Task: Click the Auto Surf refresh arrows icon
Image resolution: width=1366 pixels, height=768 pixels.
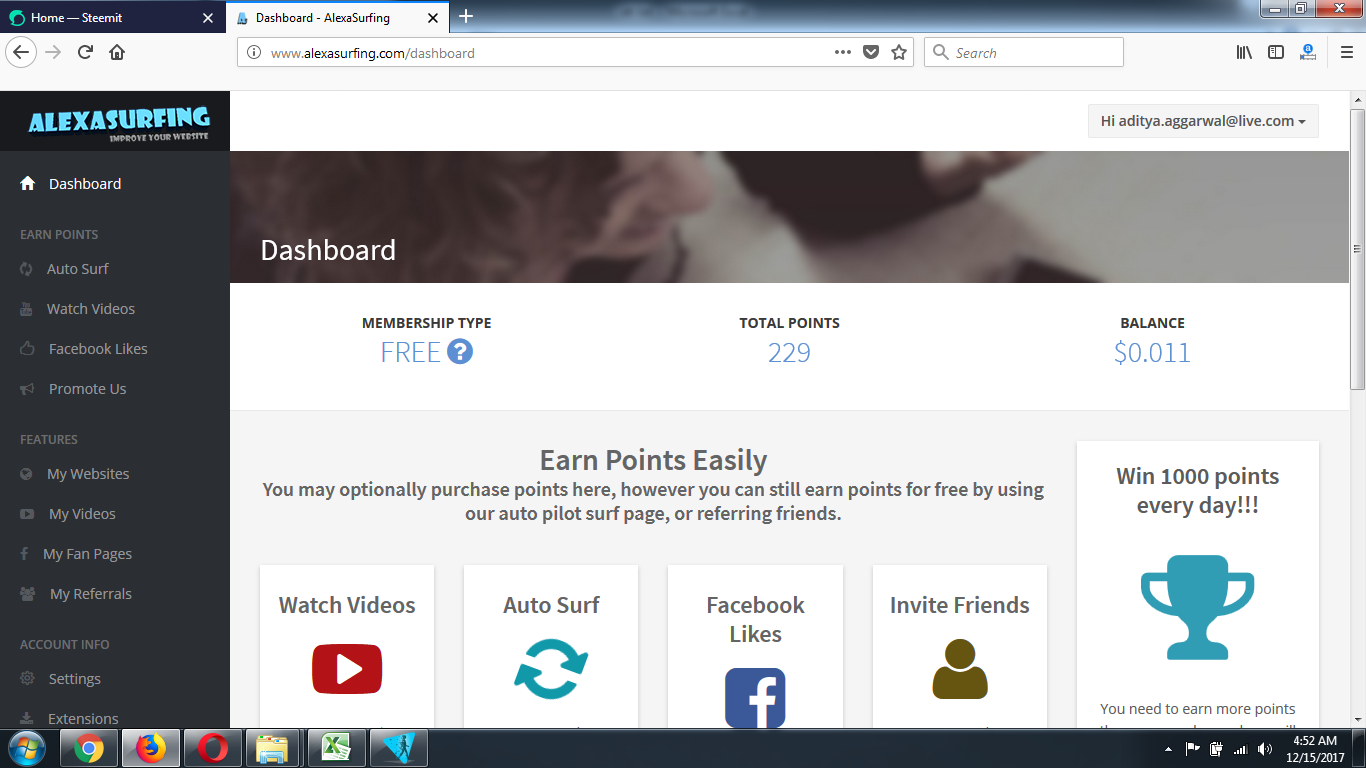Action: pyautogui.click(x=551, y=669)
